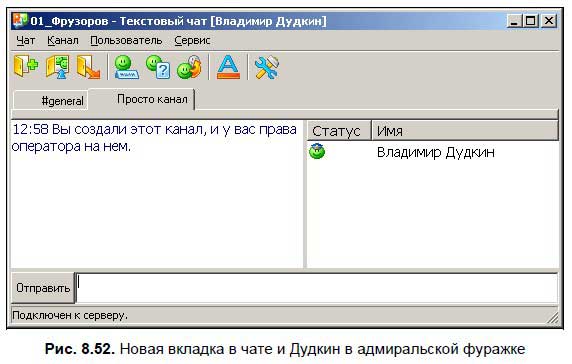572x364 pixels.
Task: Click the smiley with question mark icon
Action: [x=158, y=67]
